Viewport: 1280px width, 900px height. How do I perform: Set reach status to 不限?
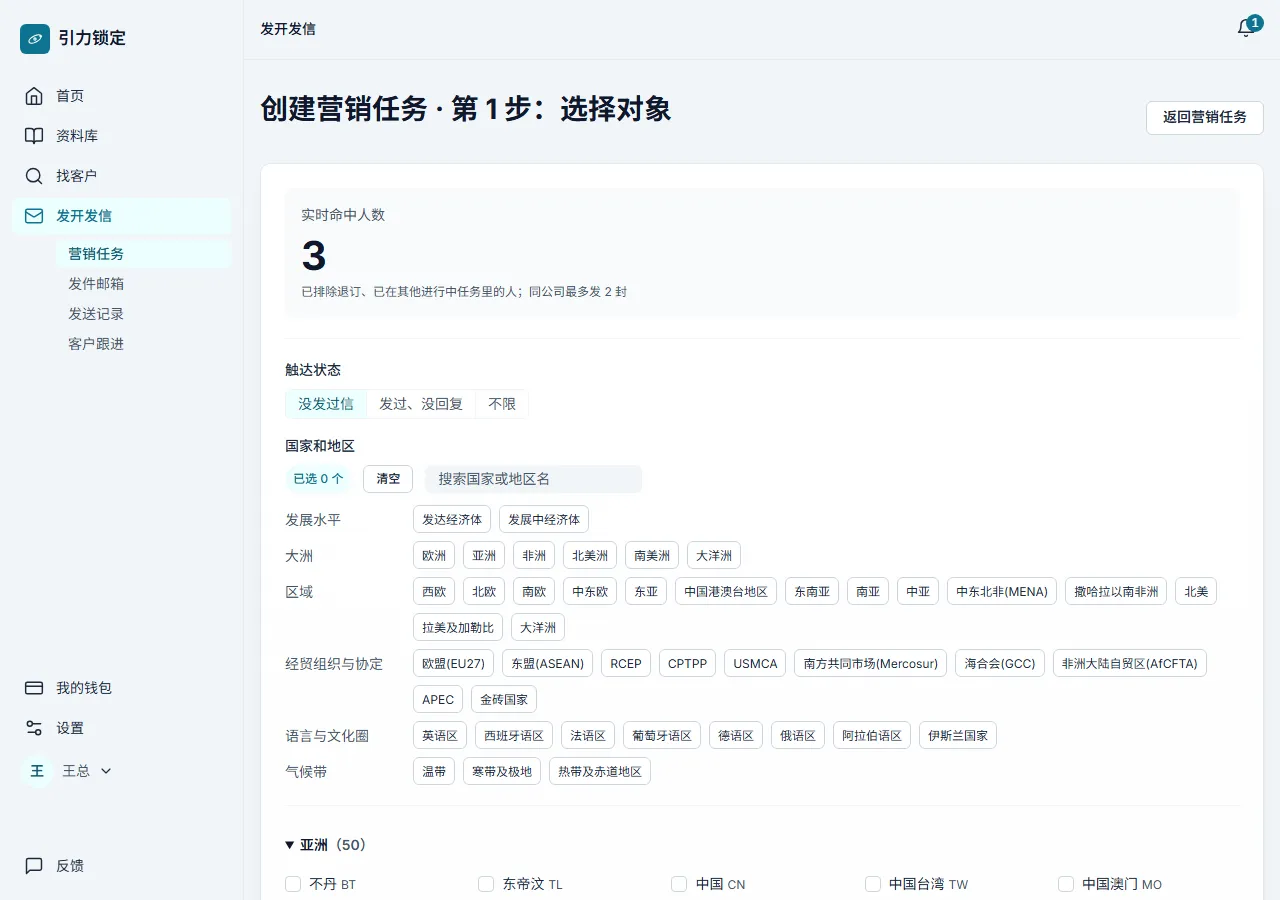[x=502, y=404]
